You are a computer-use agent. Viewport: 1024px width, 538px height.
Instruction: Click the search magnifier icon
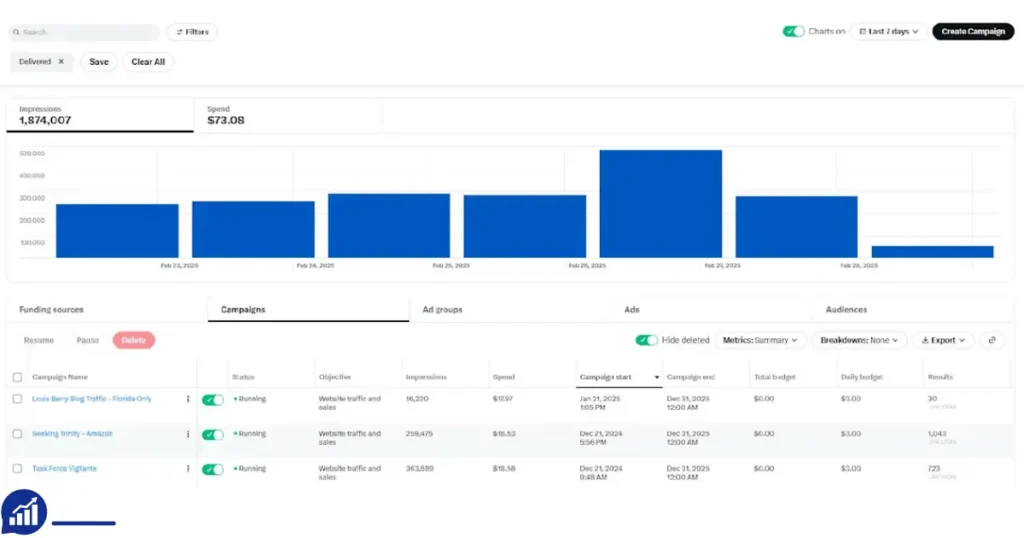(x=16, y=32)
